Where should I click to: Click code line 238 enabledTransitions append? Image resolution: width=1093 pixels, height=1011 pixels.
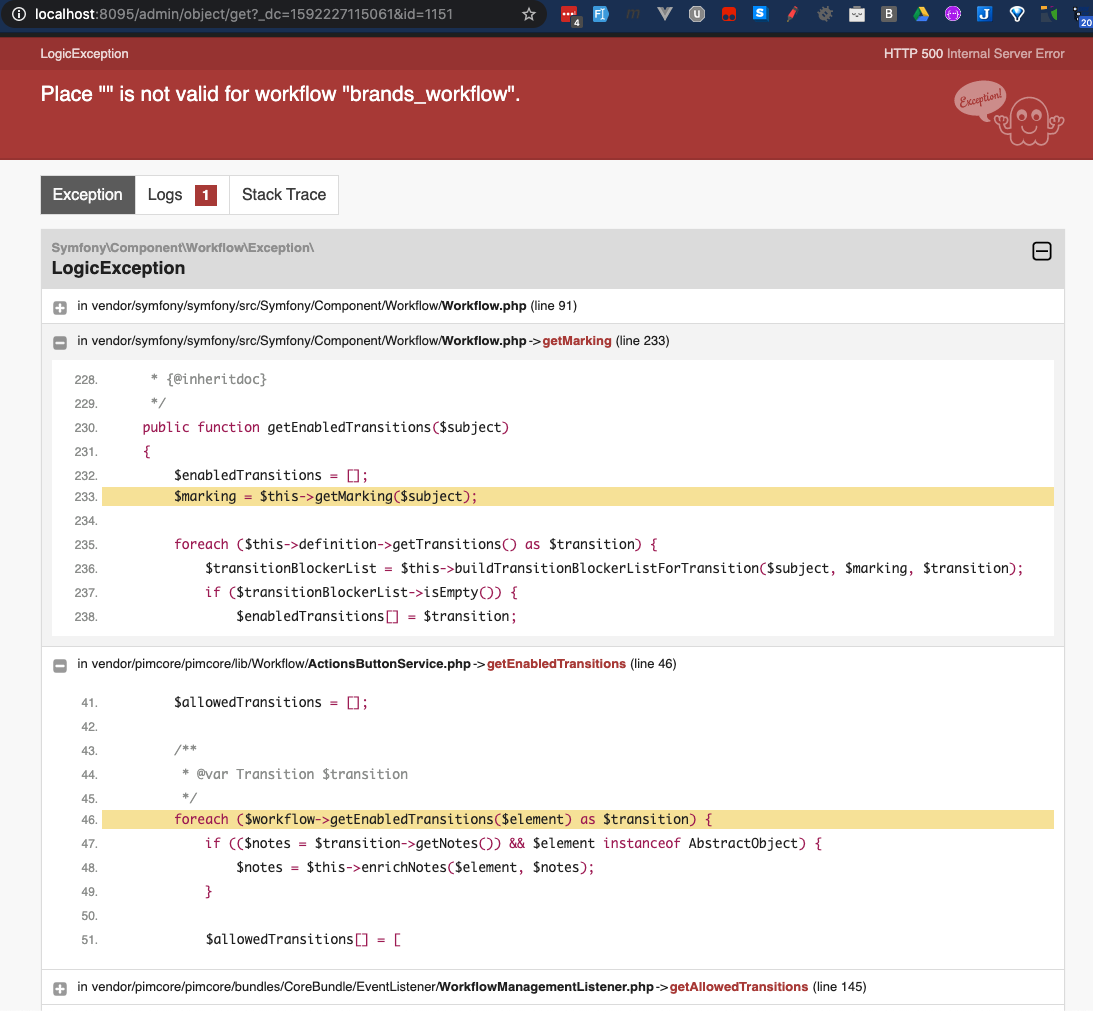click(376, 616)
